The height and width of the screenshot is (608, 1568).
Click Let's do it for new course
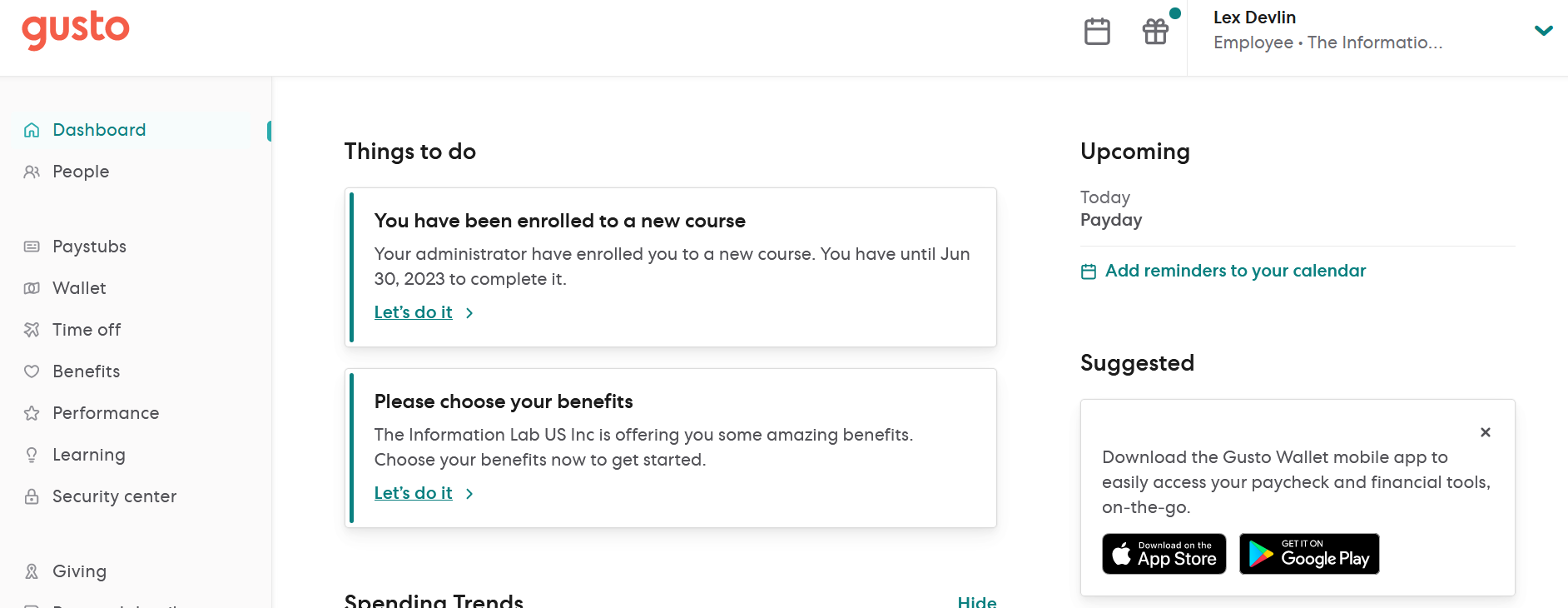[413, 312]
